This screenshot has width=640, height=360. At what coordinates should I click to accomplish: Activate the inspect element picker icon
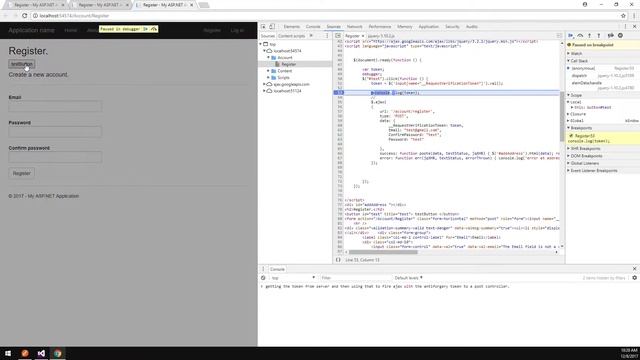pos(263,27)
